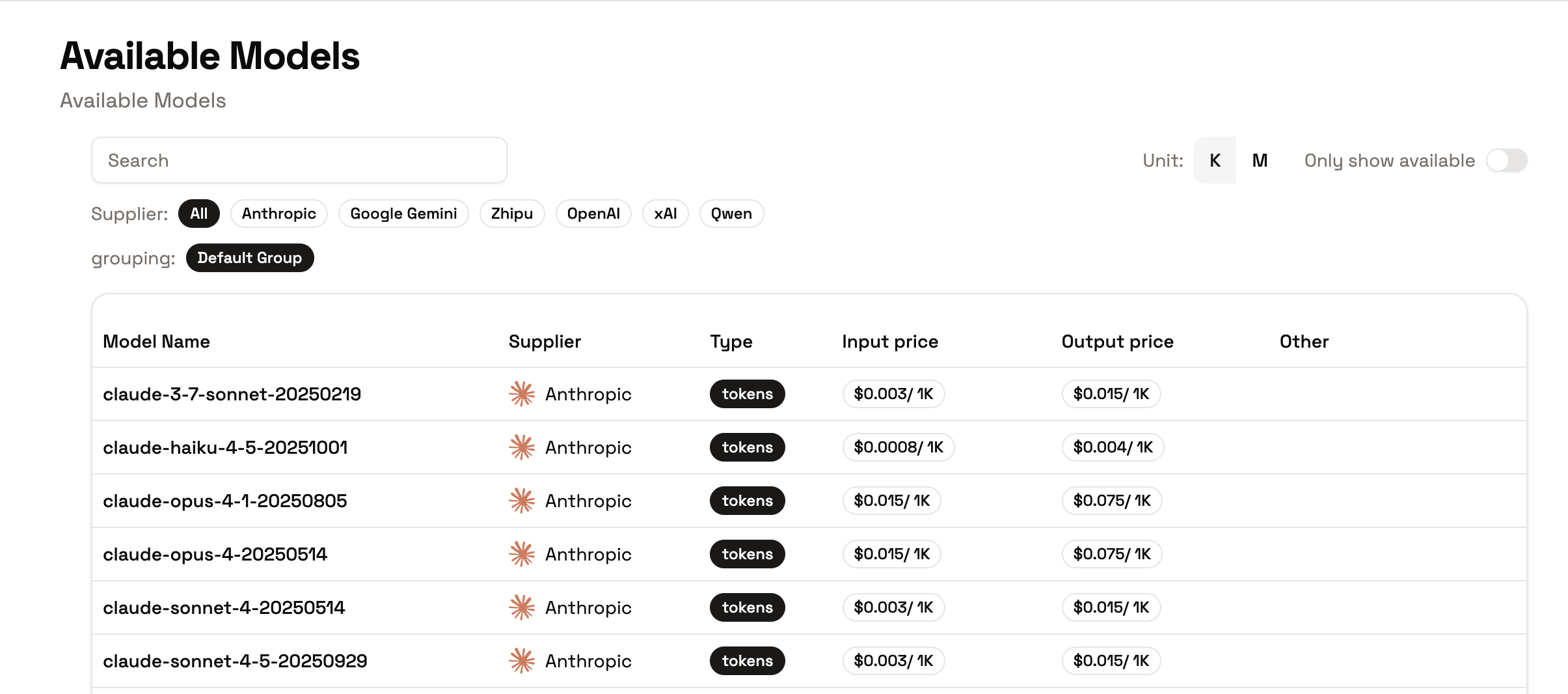Viewport: 1568px width, 694px height.
Task: Click the Anthropic star icon on claude-sonnet-4-5-20250929 row
Action: [521, 661]
